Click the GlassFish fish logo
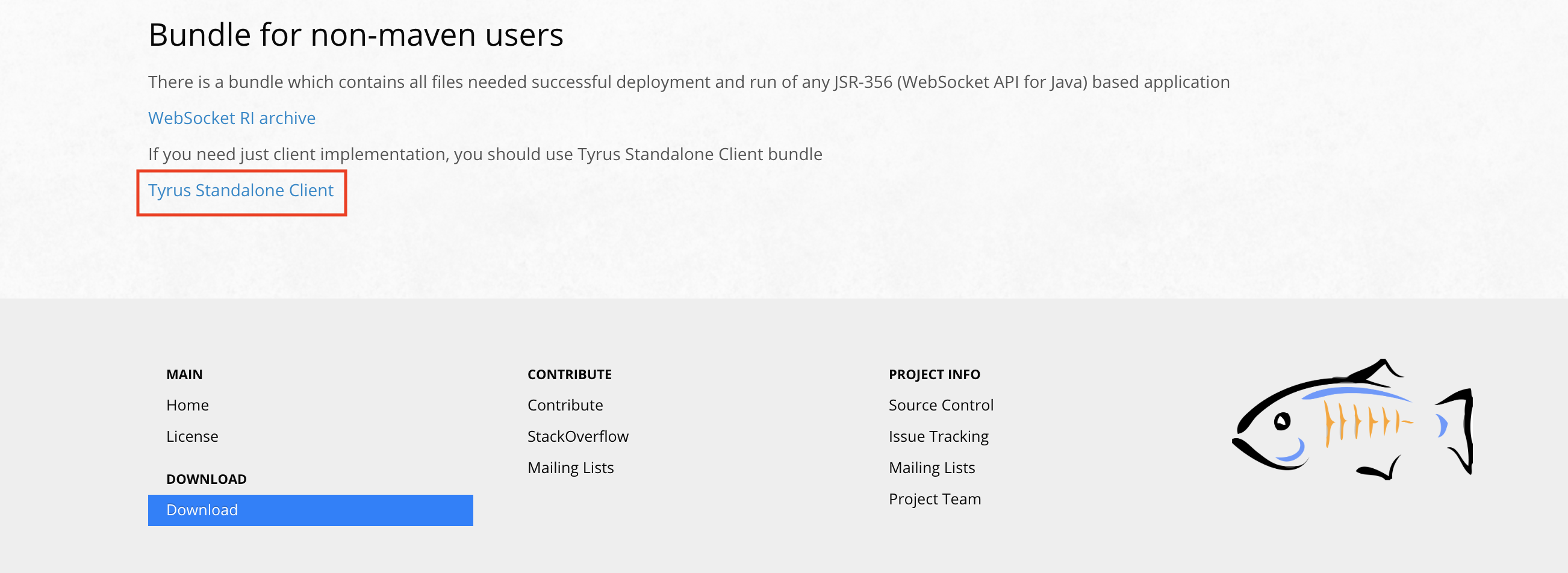The width and height of the screenshot is (1568, 573). pyautogui.click(x=1352, y=418)
